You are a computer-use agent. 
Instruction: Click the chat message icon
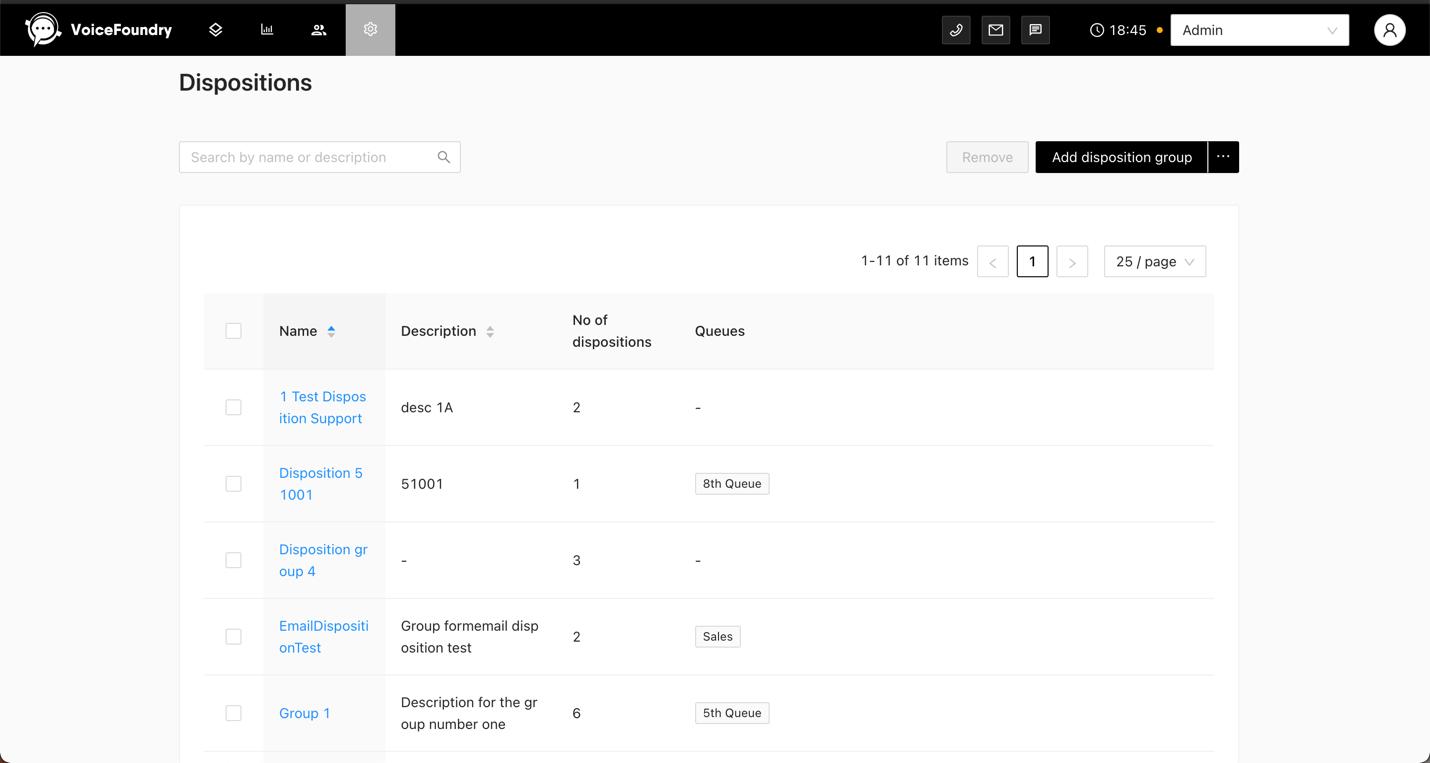tap(1036, 30)
